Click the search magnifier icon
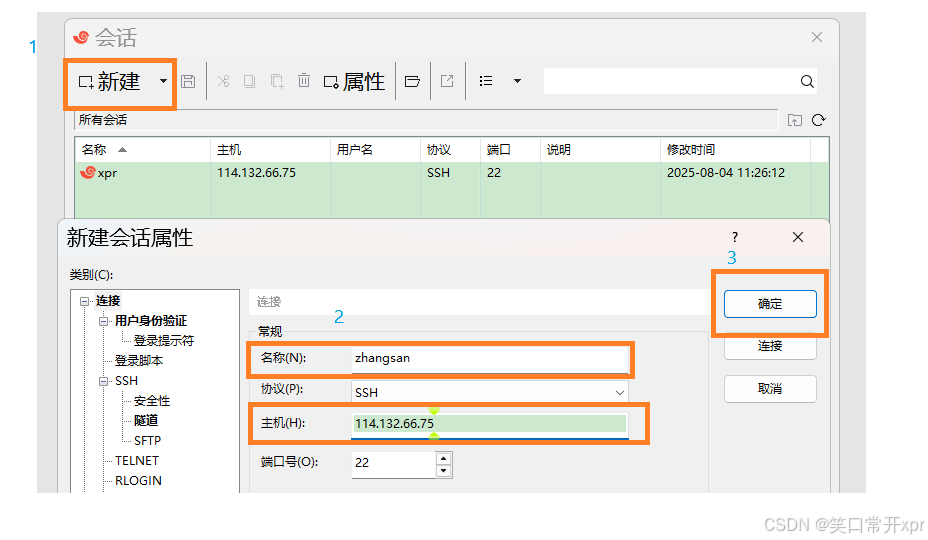The width and height of the screenshot is (928, 540). [x=807, y=82]
